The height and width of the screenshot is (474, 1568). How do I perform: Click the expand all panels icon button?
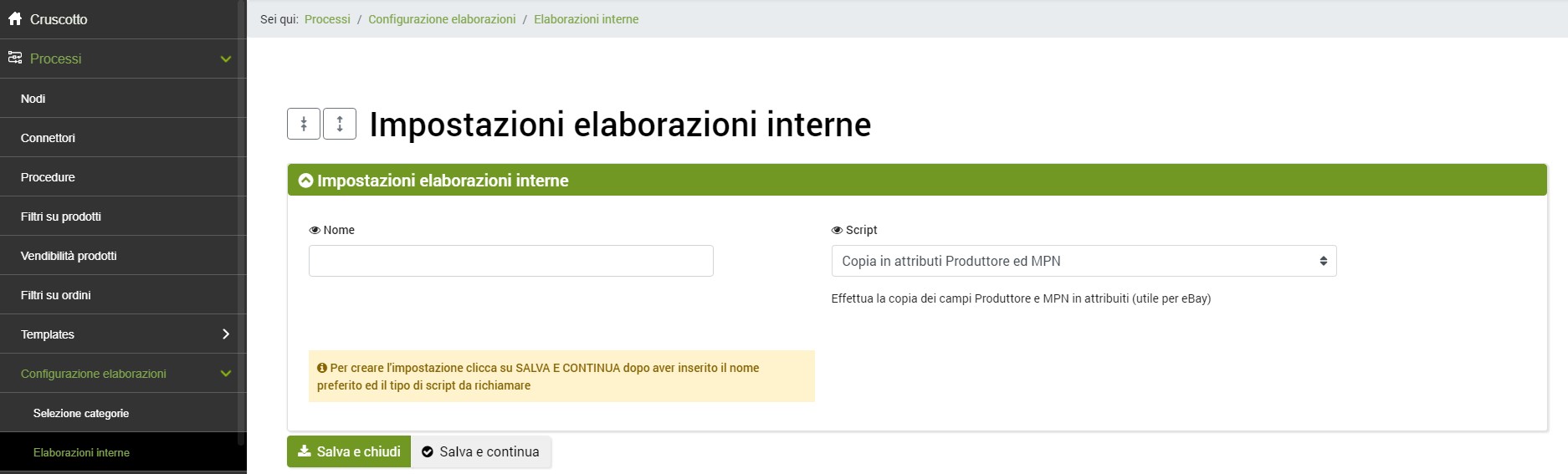340,124
